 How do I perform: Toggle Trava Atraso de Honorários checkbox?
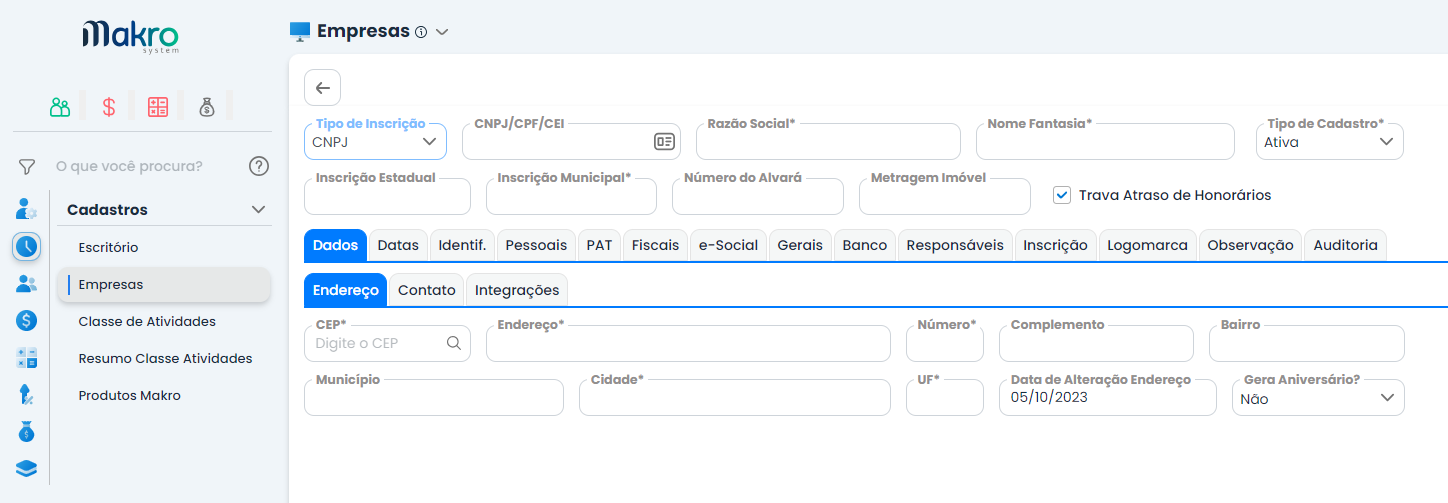click(x=1062, y=195)
